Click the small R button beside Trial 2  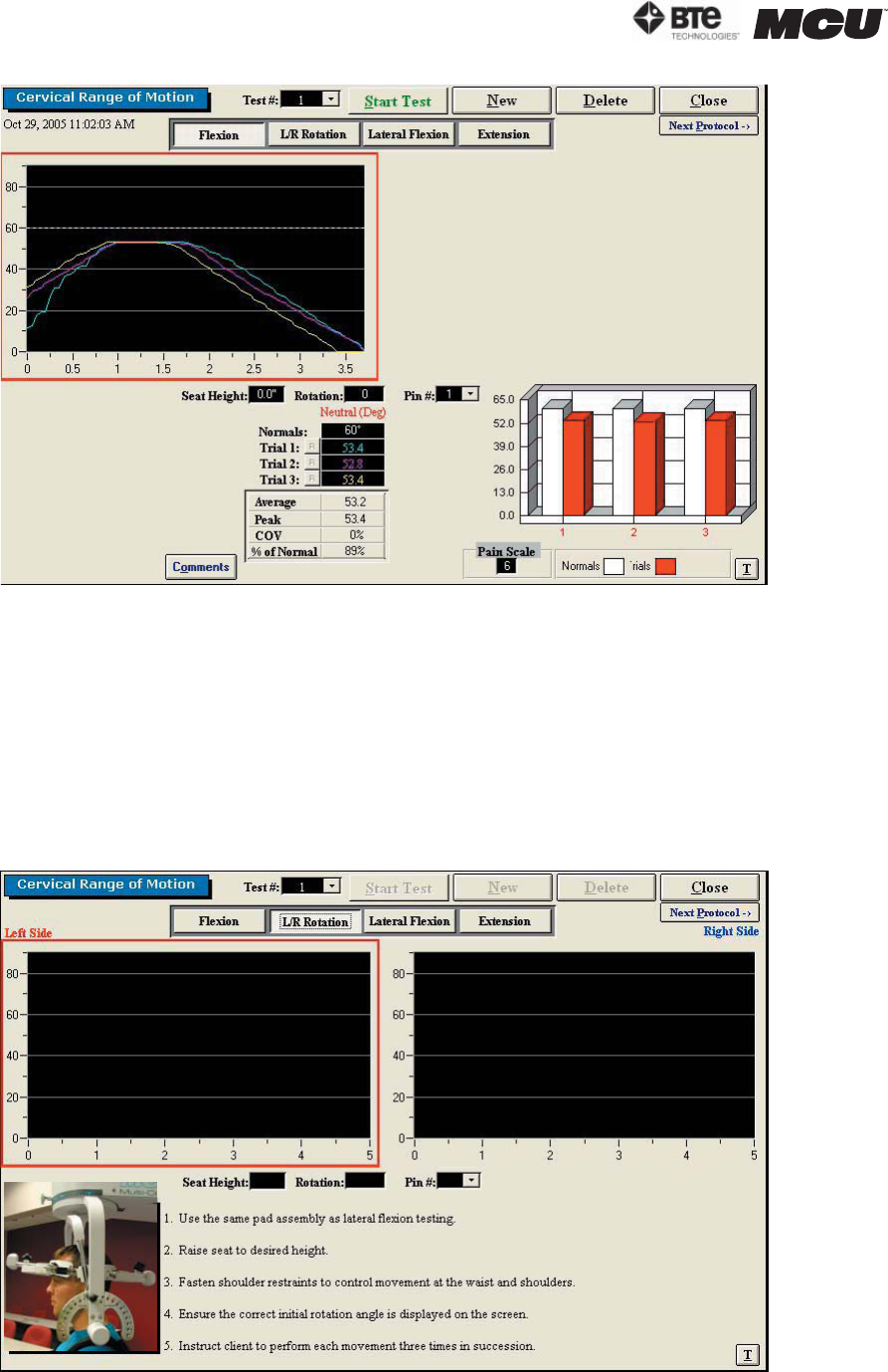[x=311, y=464]
